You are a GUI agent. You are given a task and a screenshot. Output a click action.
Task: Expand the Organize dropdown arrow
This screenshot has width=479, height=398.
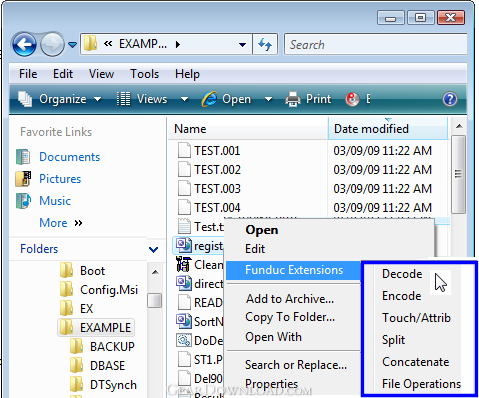pos(97,99)
